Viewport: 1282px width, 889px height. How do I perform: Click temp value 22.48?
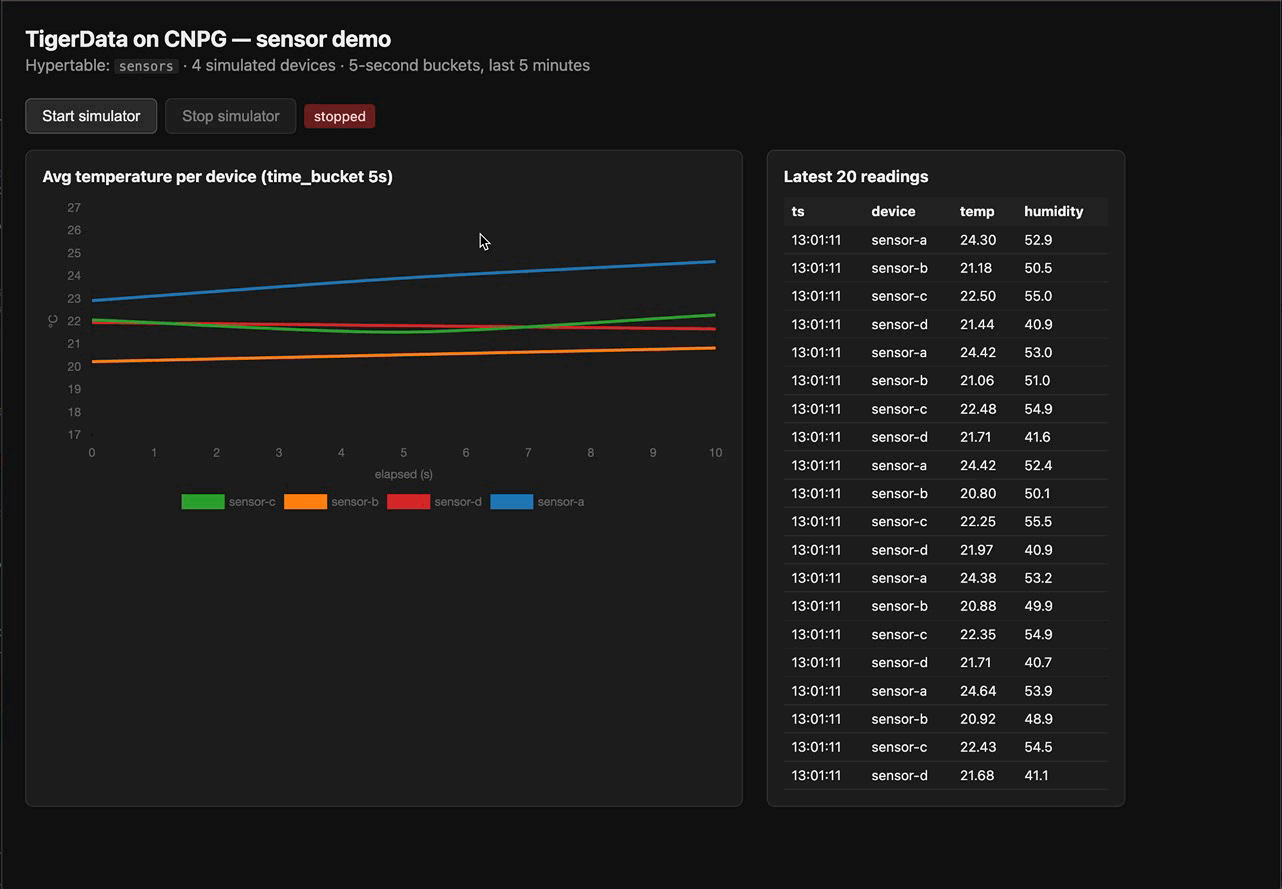pyautogui.click(x=977, y=409)
